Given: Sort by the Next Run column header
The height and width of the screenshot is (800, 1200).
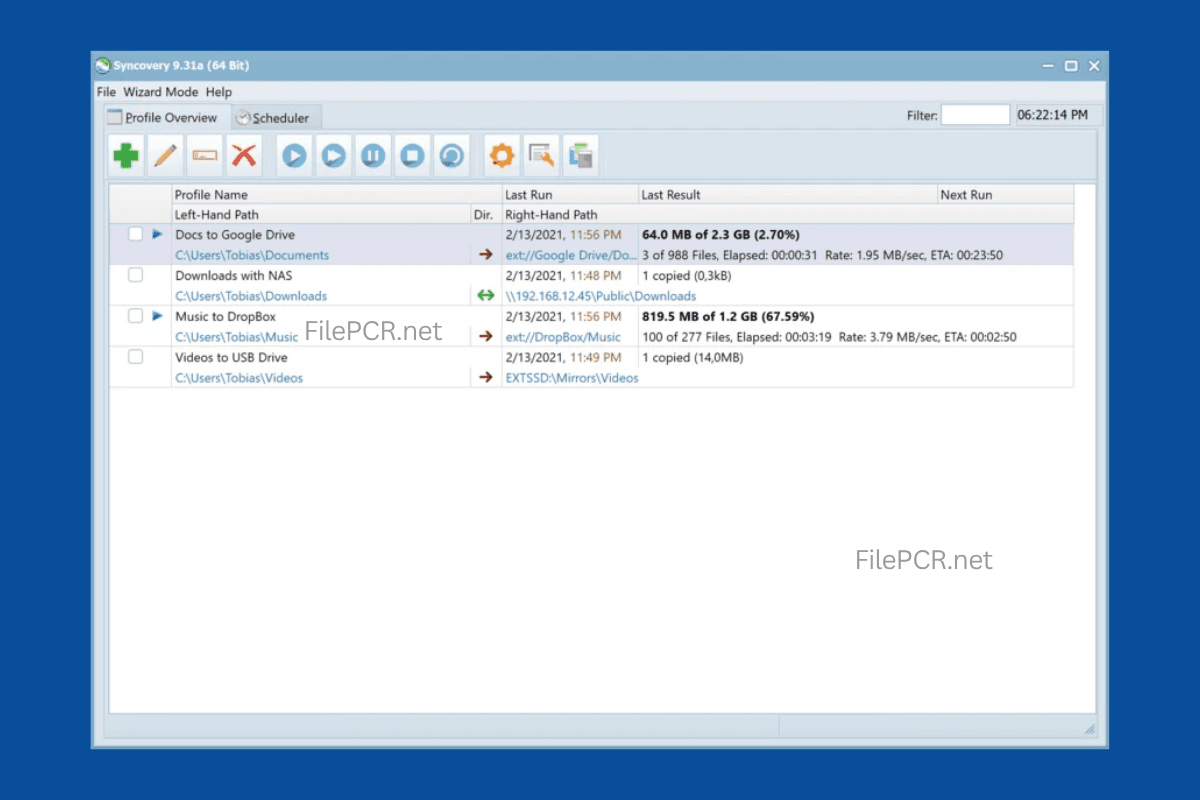Looking at the screenshot, I should (1005, 194).
